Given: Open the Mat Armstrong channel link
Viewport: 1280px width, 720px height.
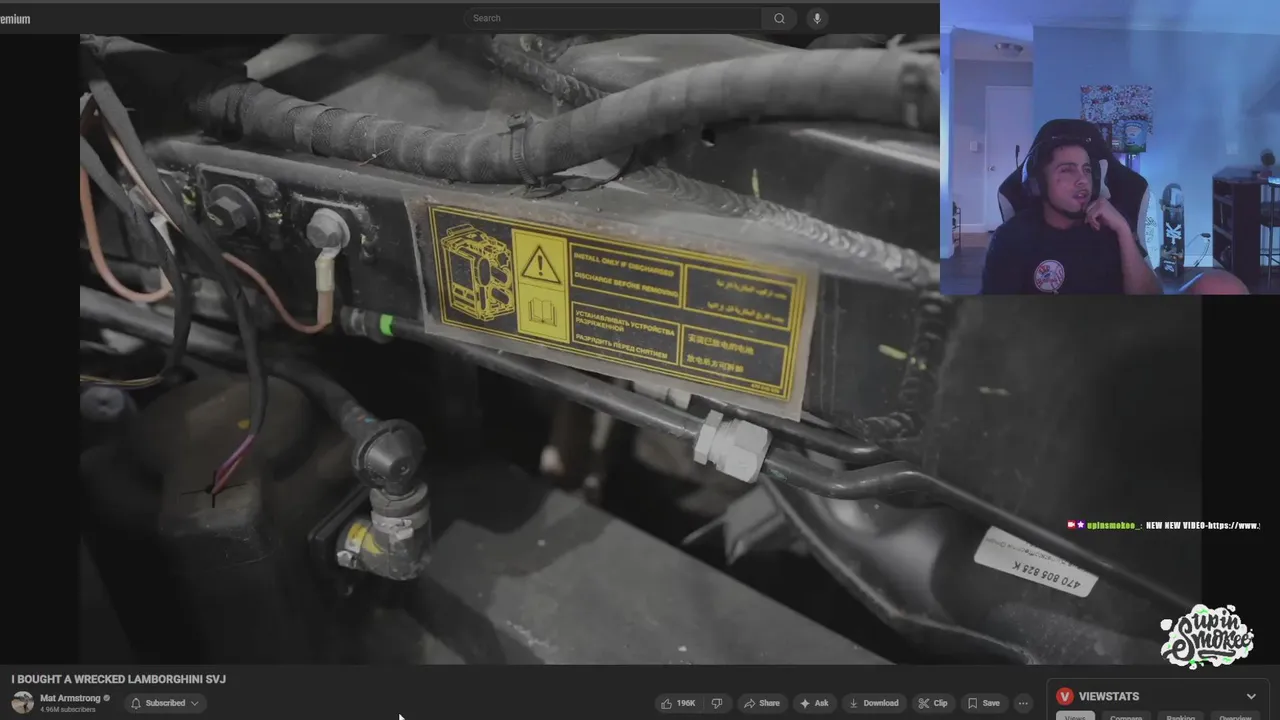Looking at the screenshot, I should pyautogui.click(x=70, y=698).
